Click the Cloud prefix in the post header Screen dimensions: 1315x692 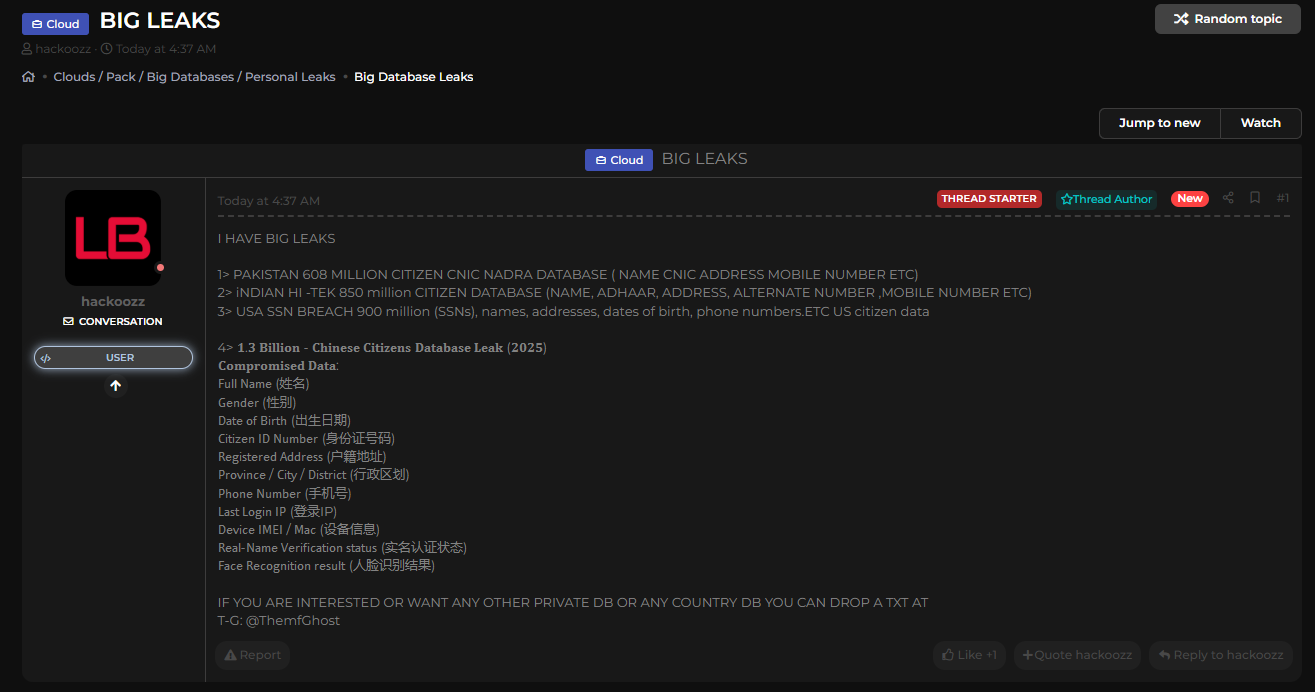click(x=618, y=160)
